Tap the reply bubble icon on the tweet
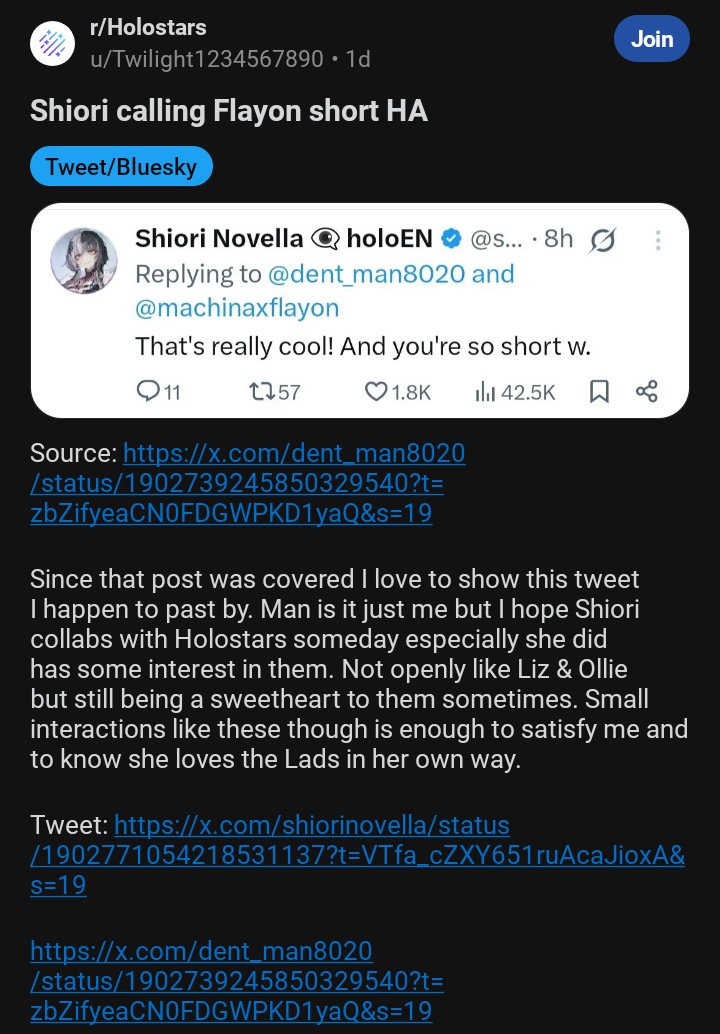The width and height of the screenshot is (720, 1034). point(147,392)
